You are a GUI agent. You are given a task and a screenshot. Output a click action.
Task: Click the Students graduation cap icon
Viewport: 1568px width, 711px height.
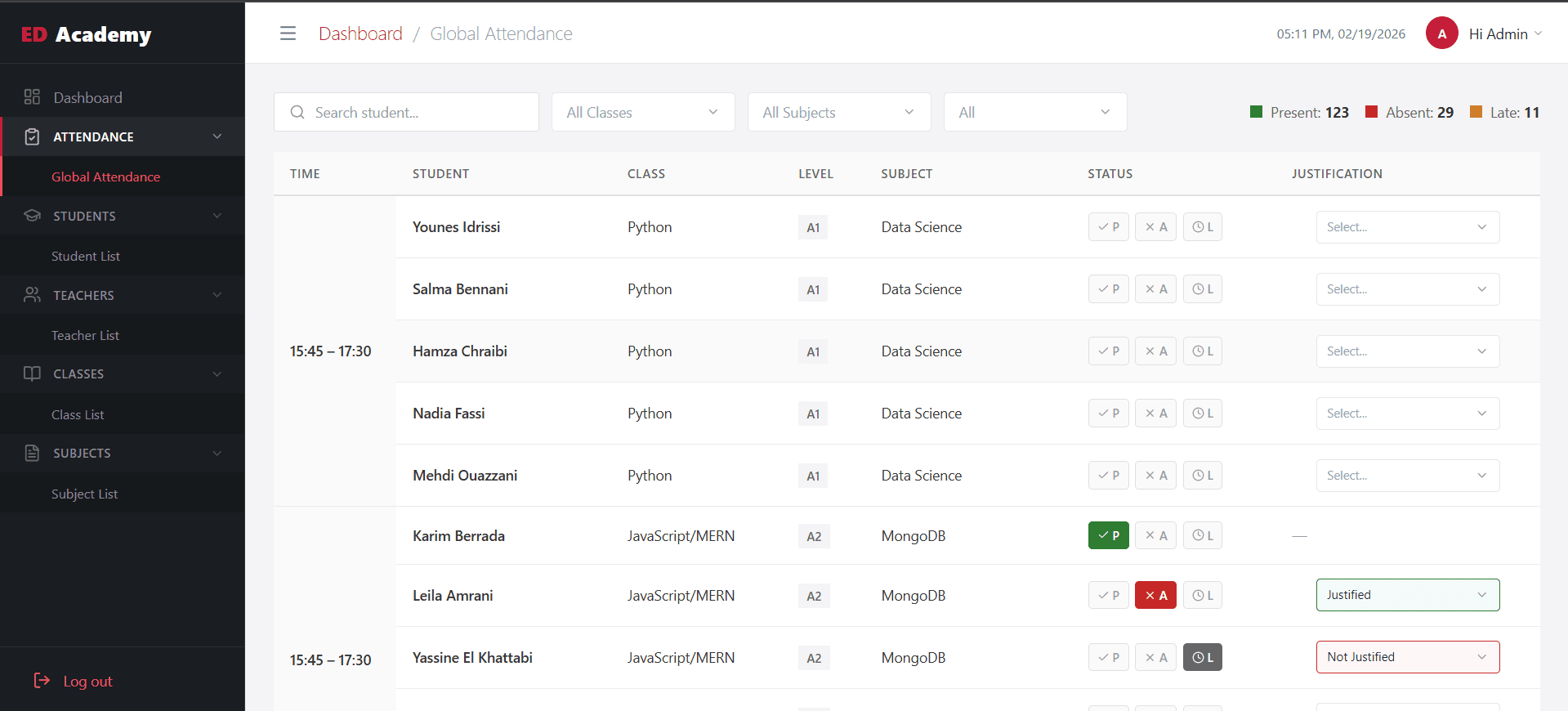tap(32, 216)
